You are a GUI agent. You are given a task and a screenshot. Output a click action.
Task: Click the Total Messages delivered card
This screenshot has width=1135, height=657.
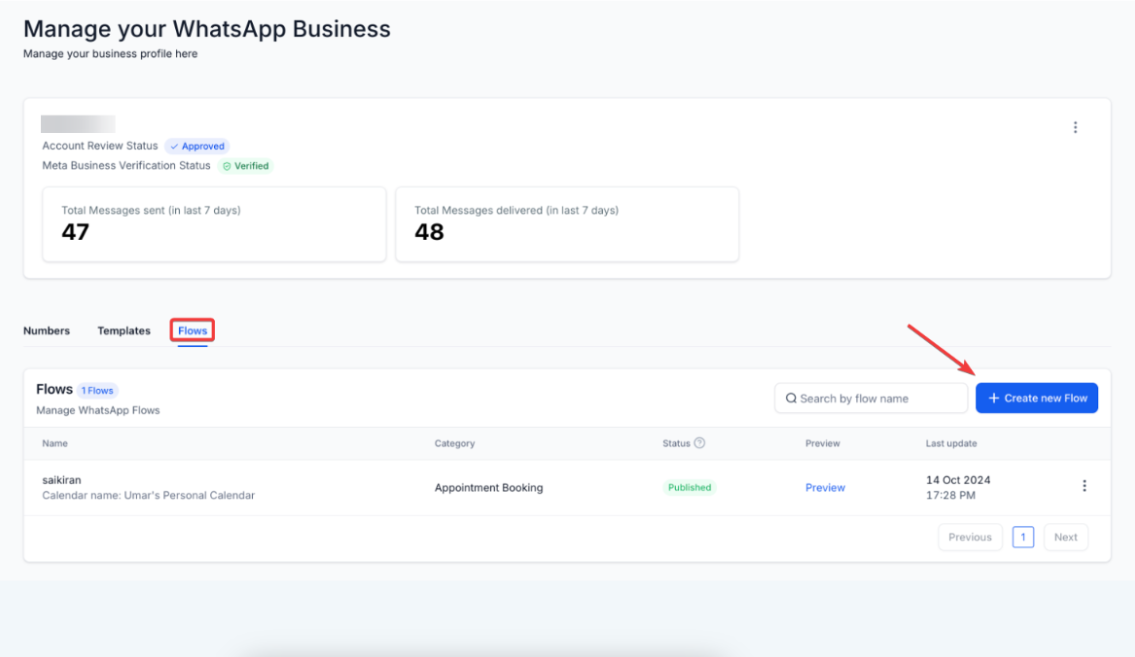pyautogui.click(x=567, y=224)
